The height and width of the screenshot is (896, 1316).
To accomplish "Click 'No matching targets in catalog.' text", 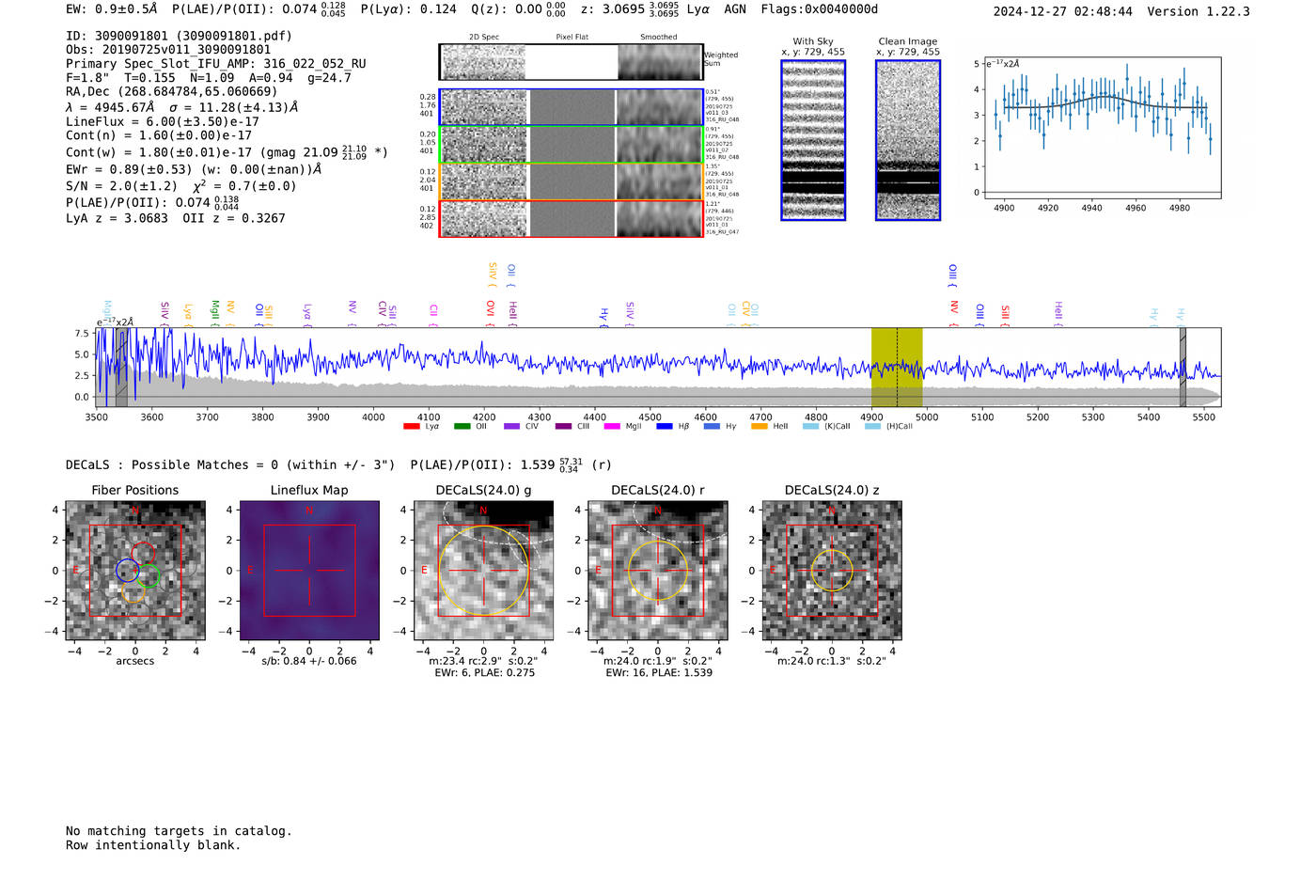I will tap(179, 831).
